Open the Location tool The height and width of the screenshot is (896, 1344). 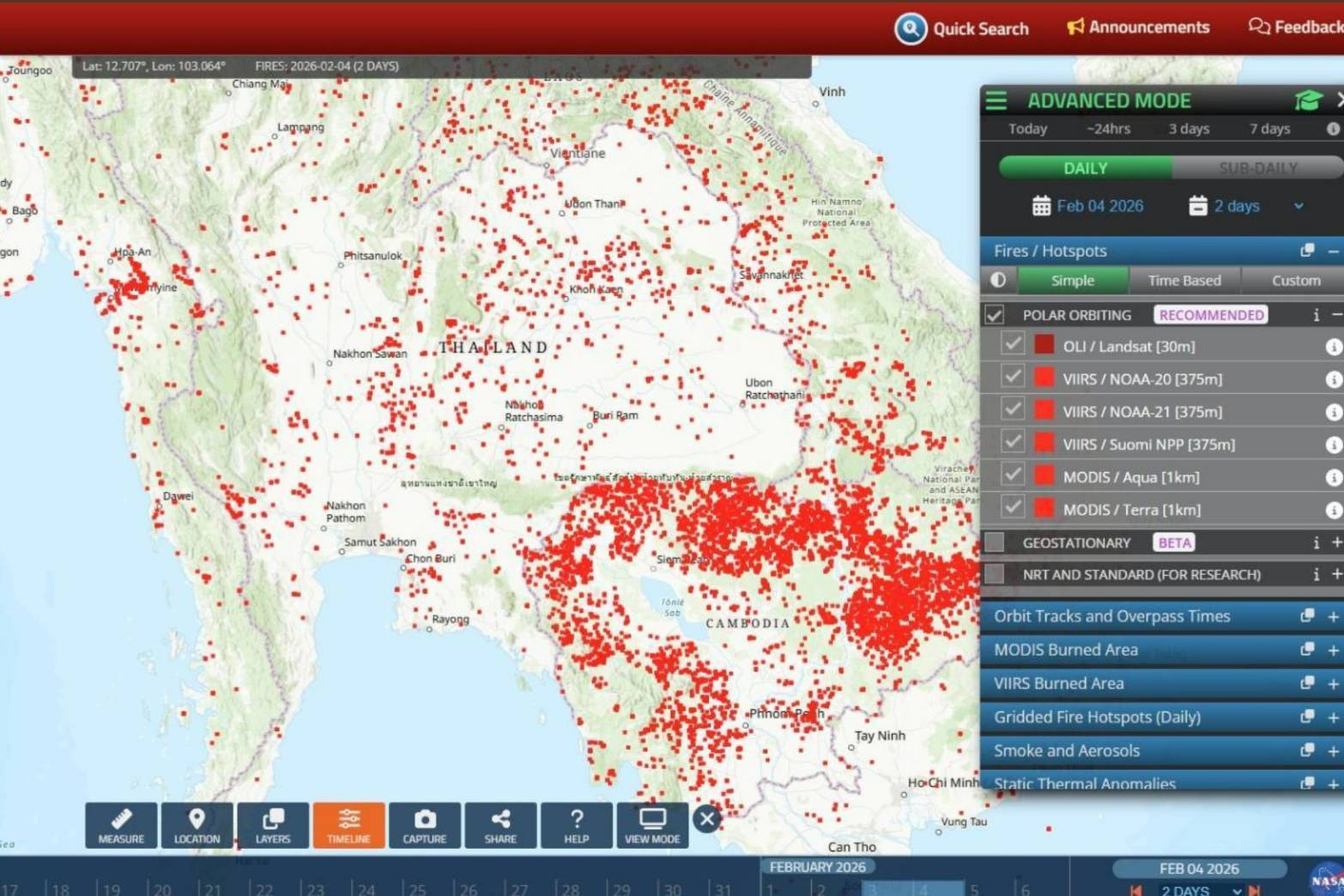point(197,826)
